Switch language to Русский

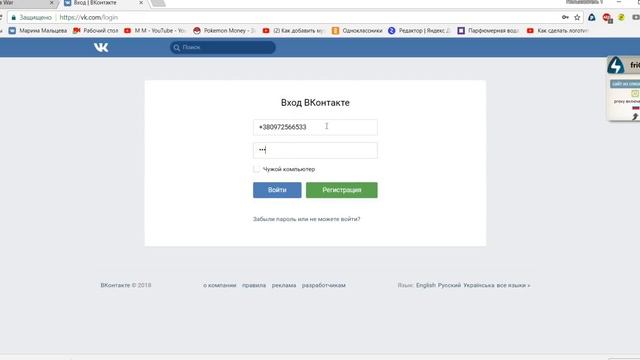449,285
